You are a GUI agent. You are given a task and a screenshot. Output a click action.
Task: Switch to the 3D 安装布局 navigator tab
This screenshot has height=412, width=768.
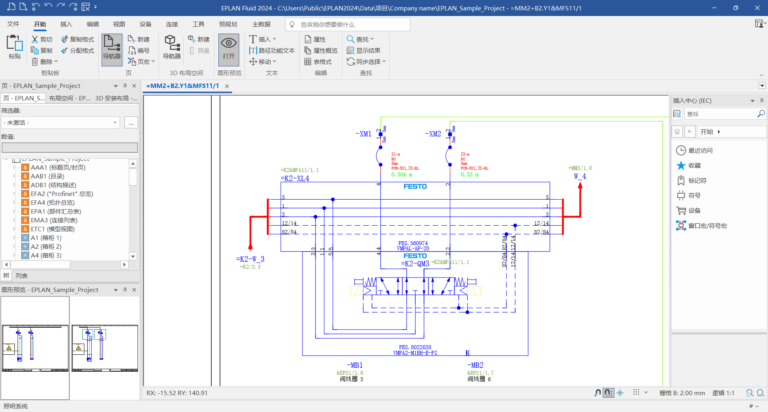click(x=116, y=98)
